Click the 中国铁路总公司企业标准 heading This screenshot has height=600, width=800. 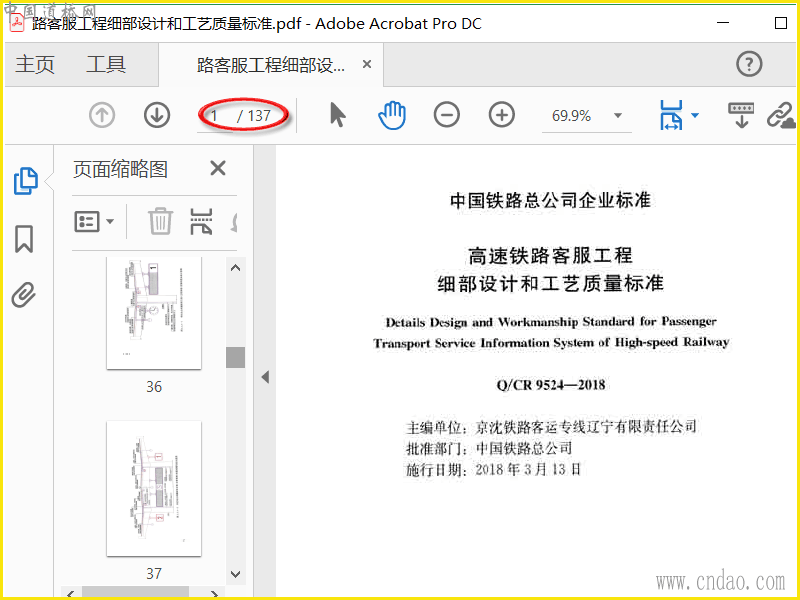[550, 201]
